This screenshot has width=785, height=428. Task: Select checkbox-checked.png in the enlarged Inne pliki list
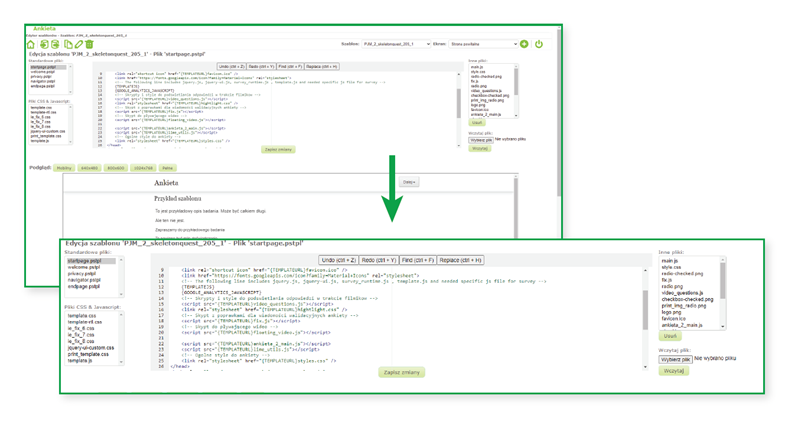(x=689, y=299)
